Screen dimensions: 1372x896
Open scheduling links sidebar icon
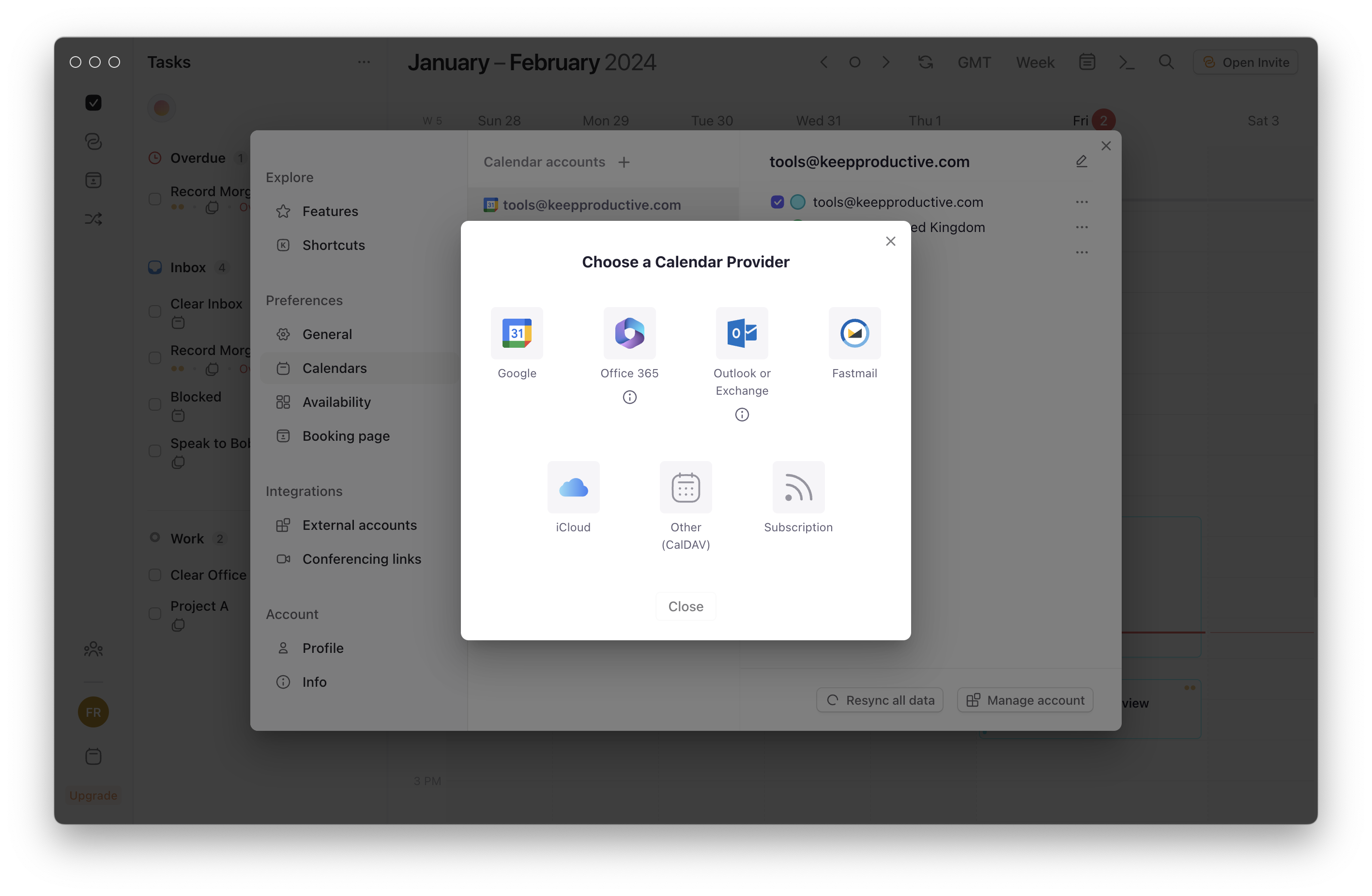click(93, 141)
